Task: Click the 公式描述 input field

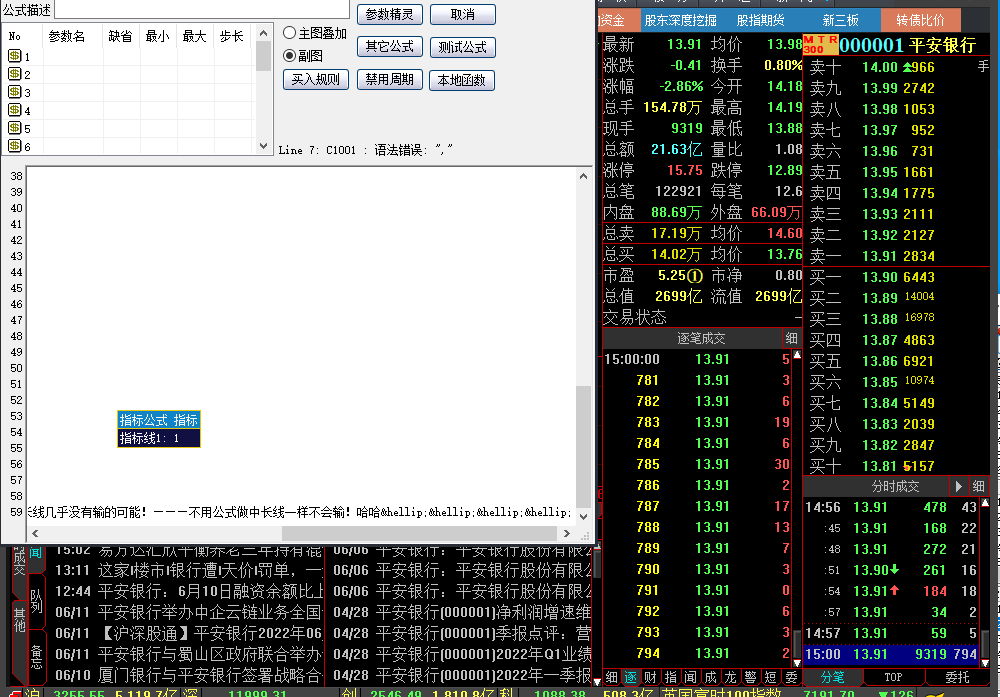Action: pos(202,9)
